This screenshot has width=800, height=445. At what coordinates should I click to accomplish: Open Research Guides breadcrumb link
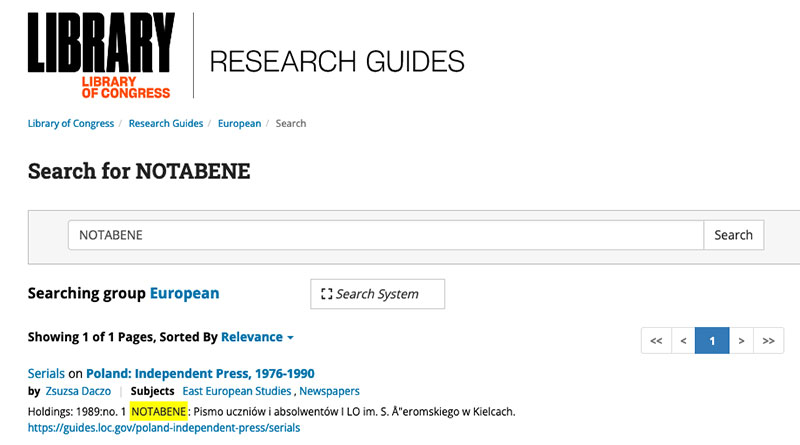click(x=164, y=124)
